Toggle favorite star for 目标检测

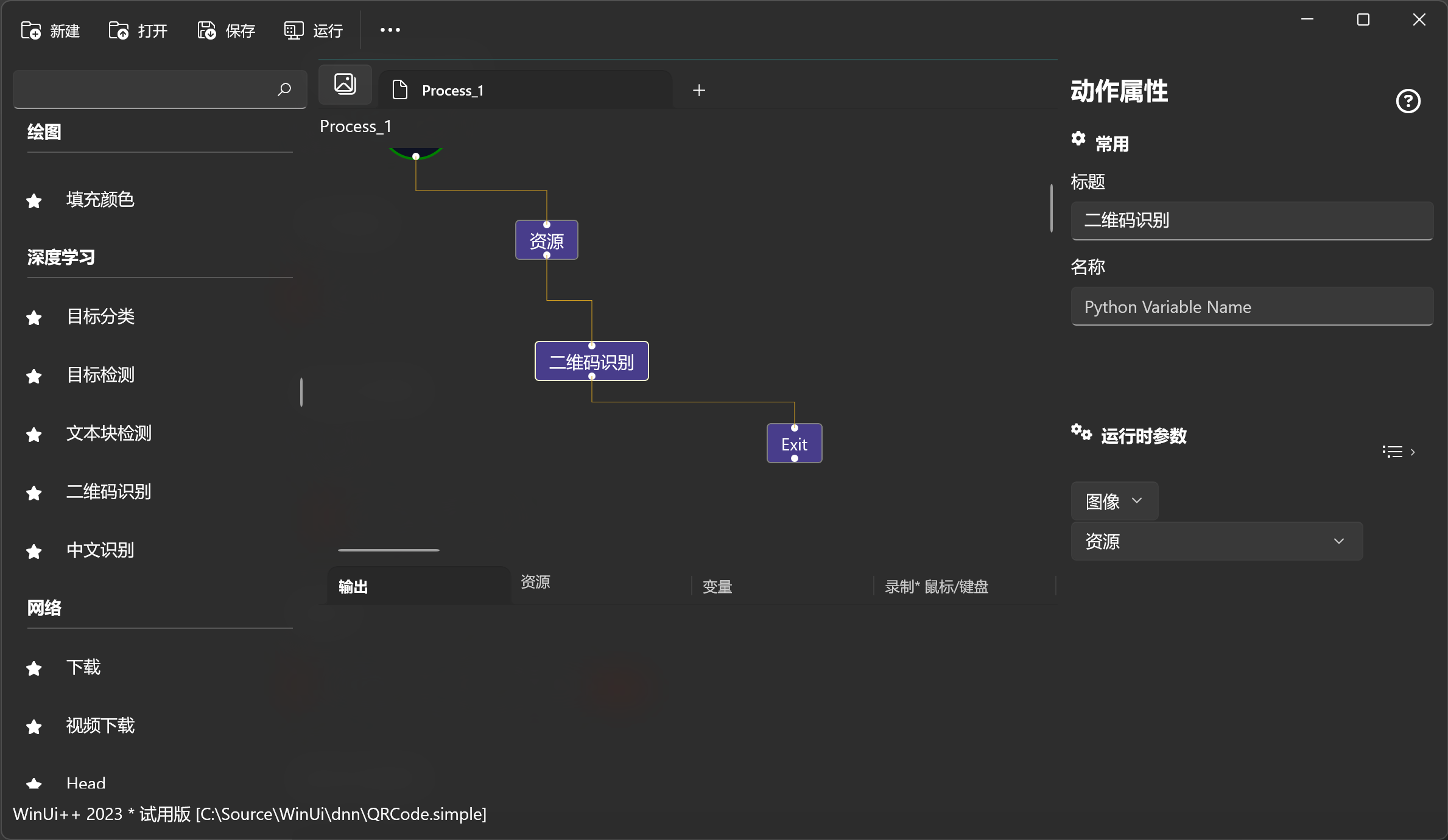click(x=34, y=376)
